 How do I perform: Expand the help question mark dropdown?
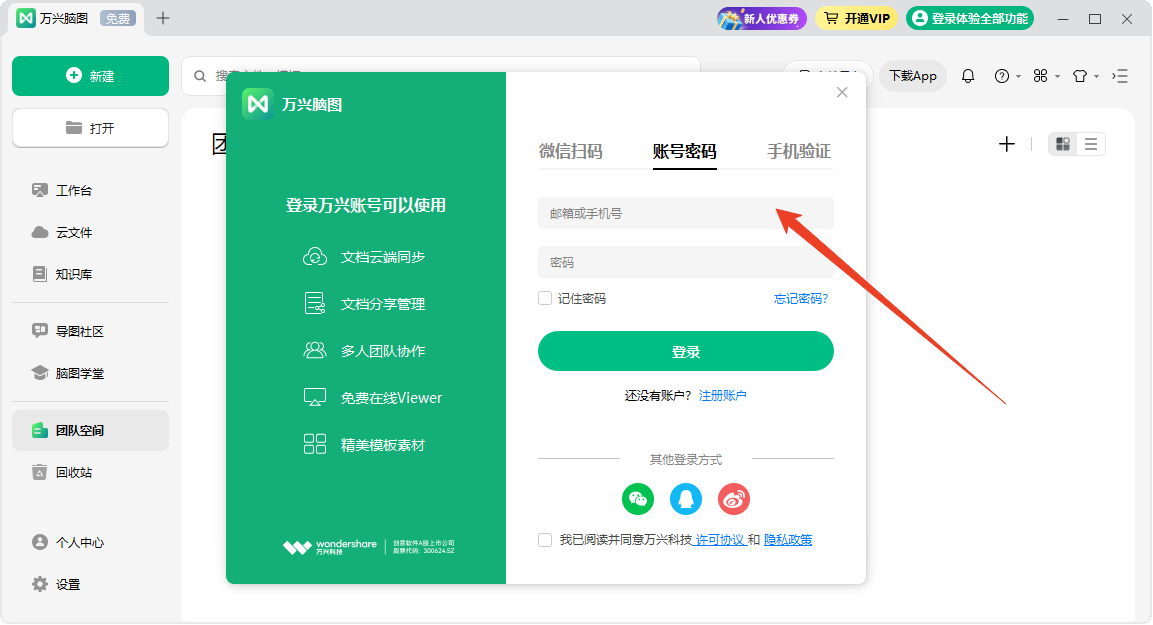1006,76
